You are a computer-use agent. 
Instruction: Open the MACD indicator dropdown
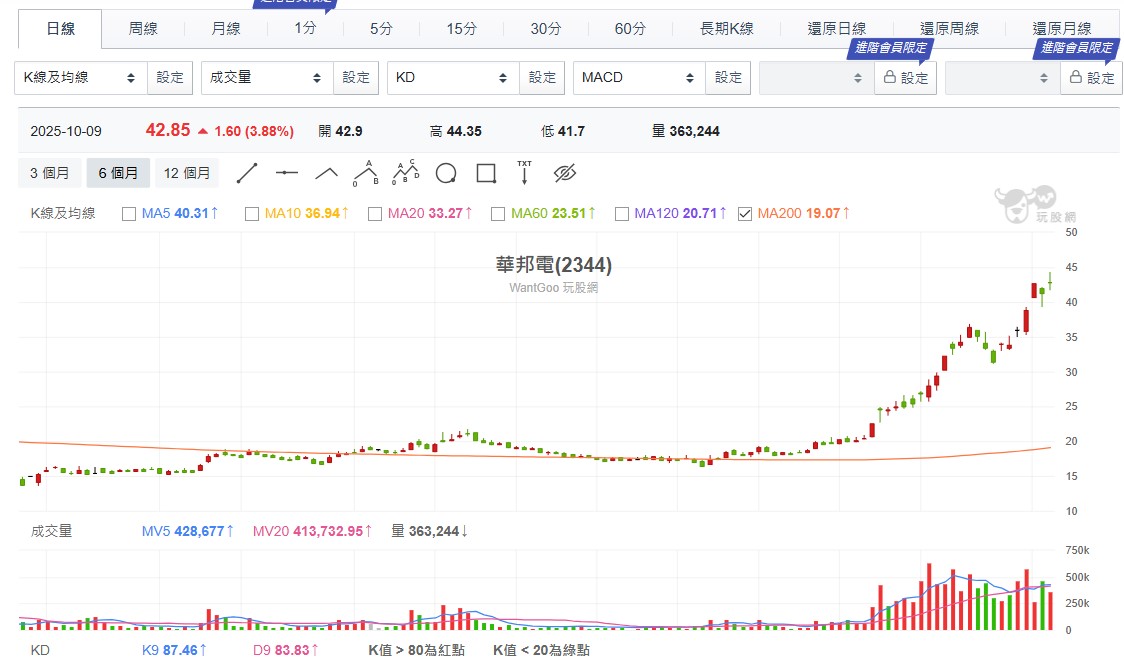(x=638, y=77)
